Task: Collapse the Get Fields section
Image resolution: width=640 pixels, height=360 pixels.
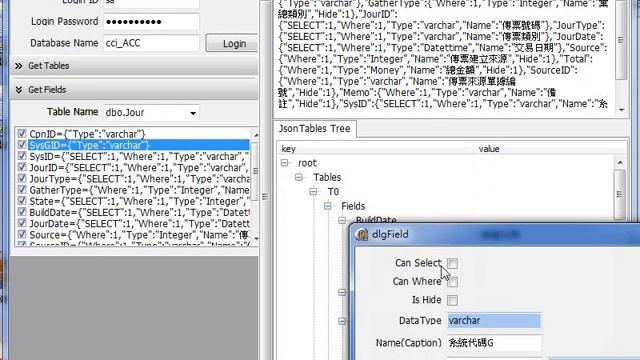Action: click(18, 90)
